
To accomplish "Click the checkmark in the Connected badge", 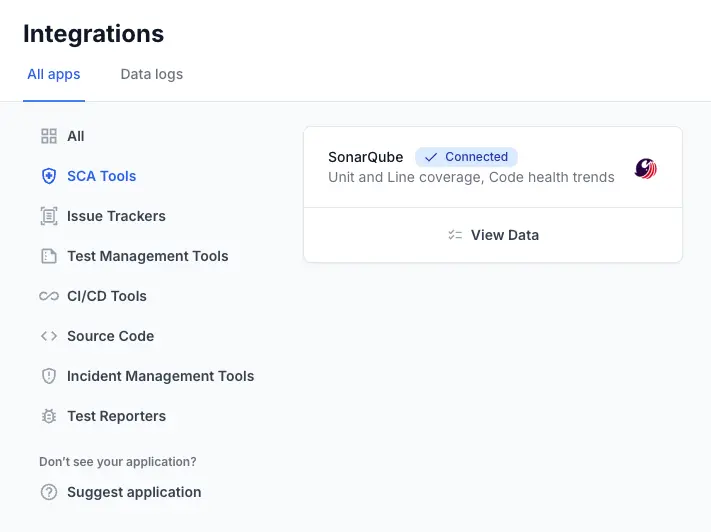I will click(431, 157).
